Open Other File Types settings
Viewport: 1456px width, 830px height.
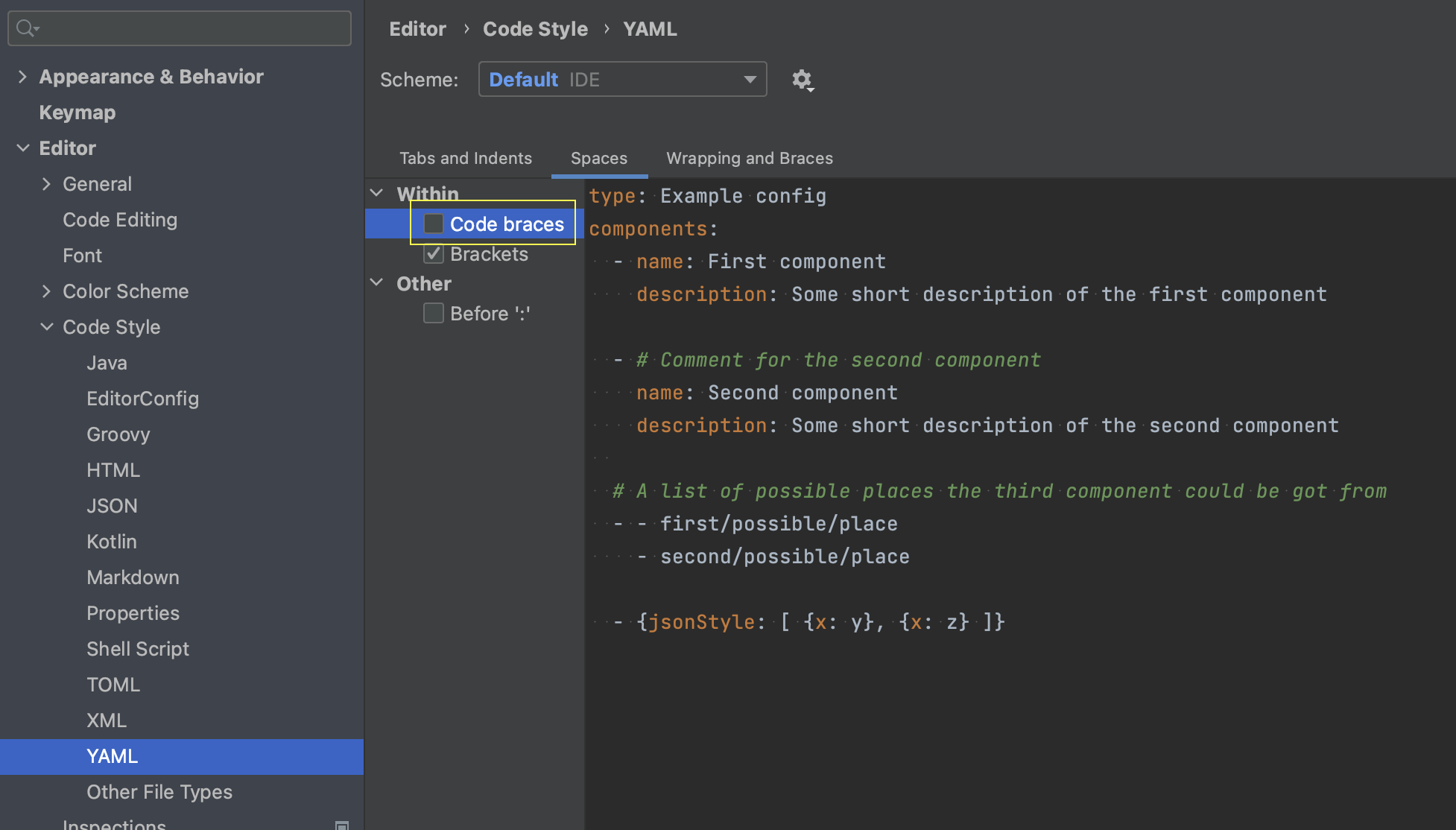click(159, 792)
